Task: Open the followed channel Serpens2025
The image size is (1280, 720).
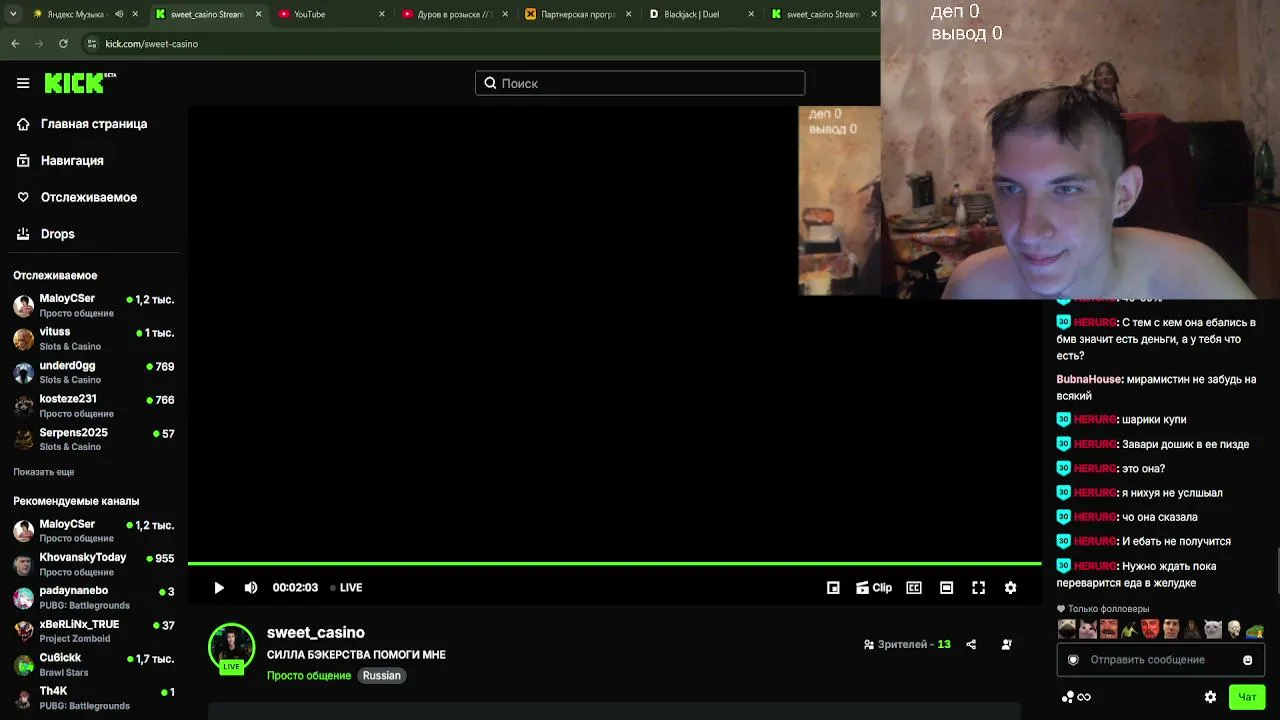Action: (93, 439)
